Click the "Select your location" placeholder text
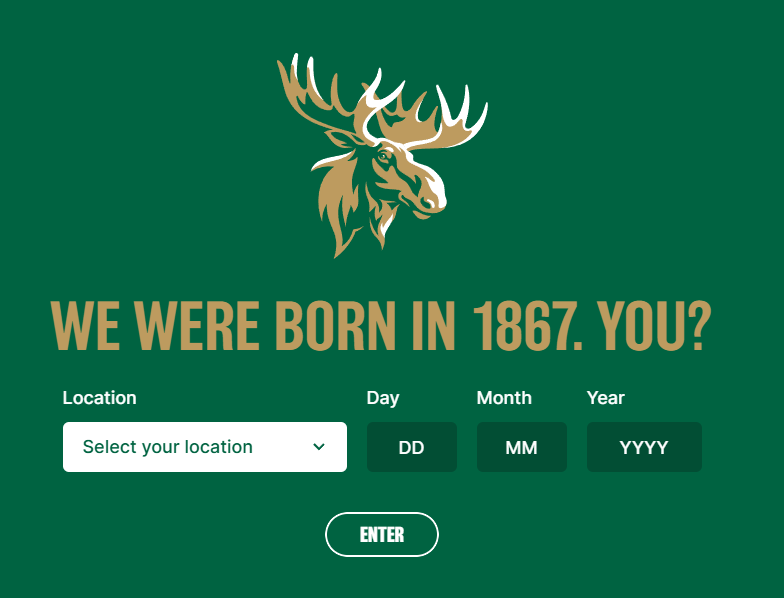Screen dimensions: 784x598 (168, 446)
